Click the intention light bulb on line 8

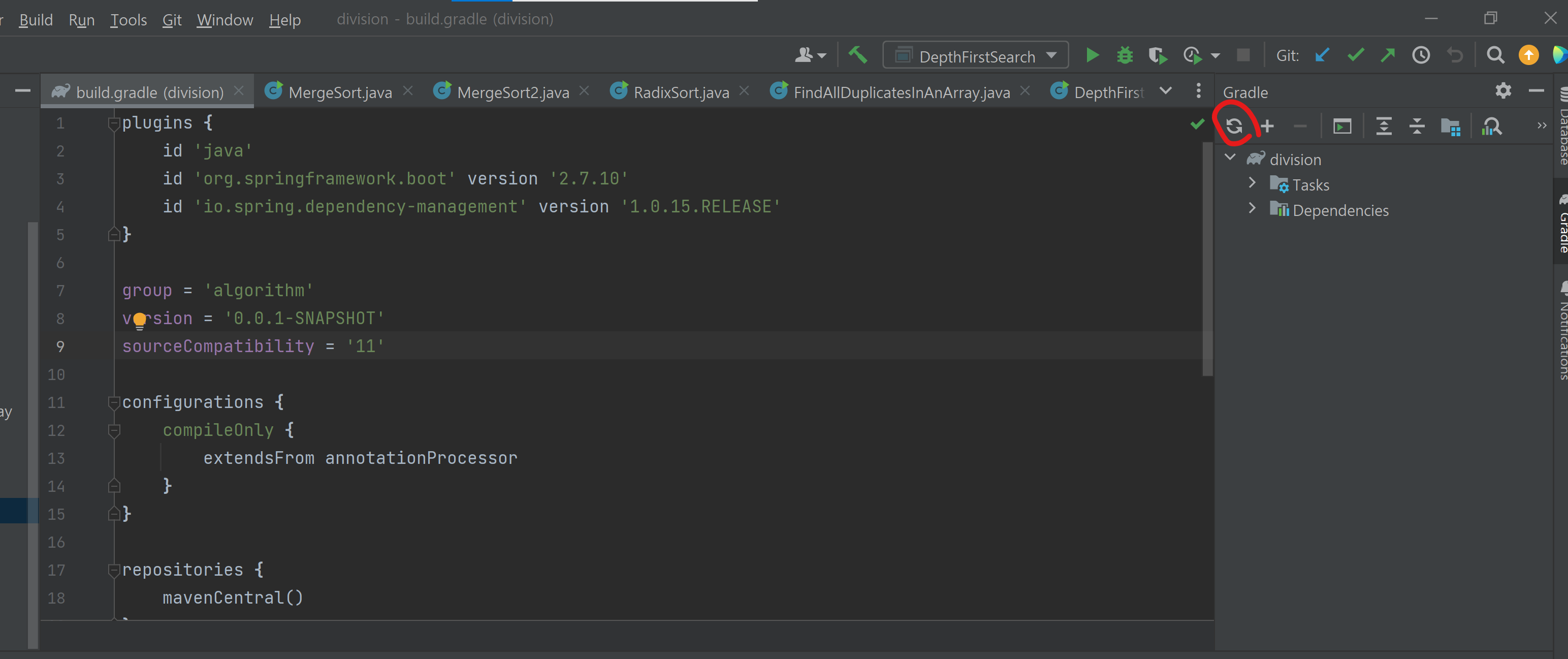pyautogui.click(x=139, y=320)
